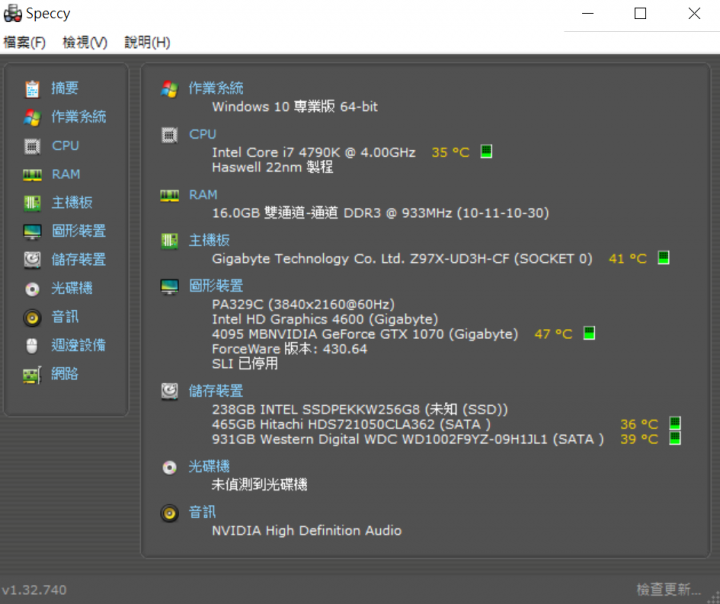Select 週邊設備 in the sidebar

click(x=79, y=345)
